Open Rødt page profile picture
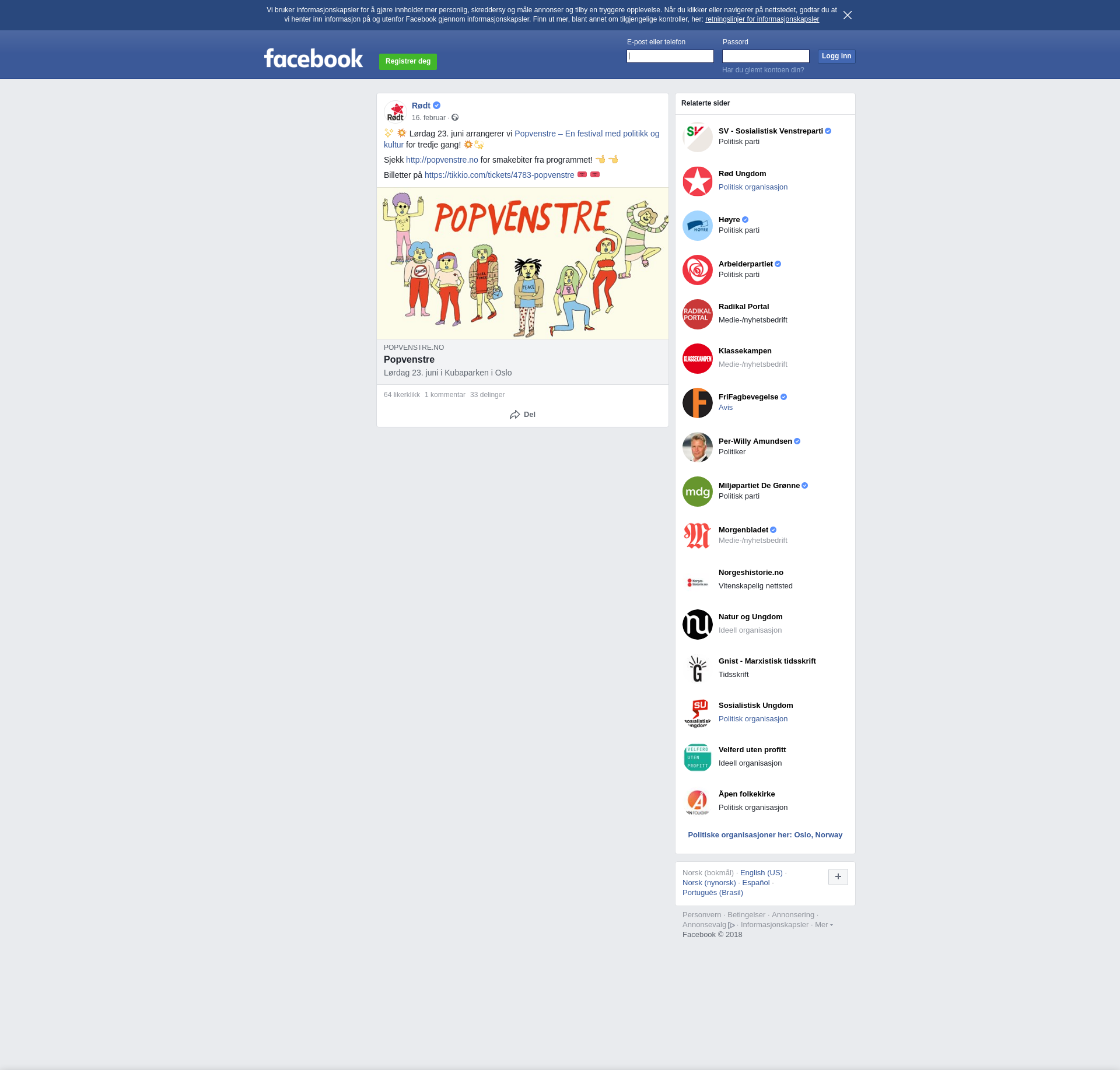Screen dimensions: 1120x1070 pyautogui.click(x=395, y=111)
